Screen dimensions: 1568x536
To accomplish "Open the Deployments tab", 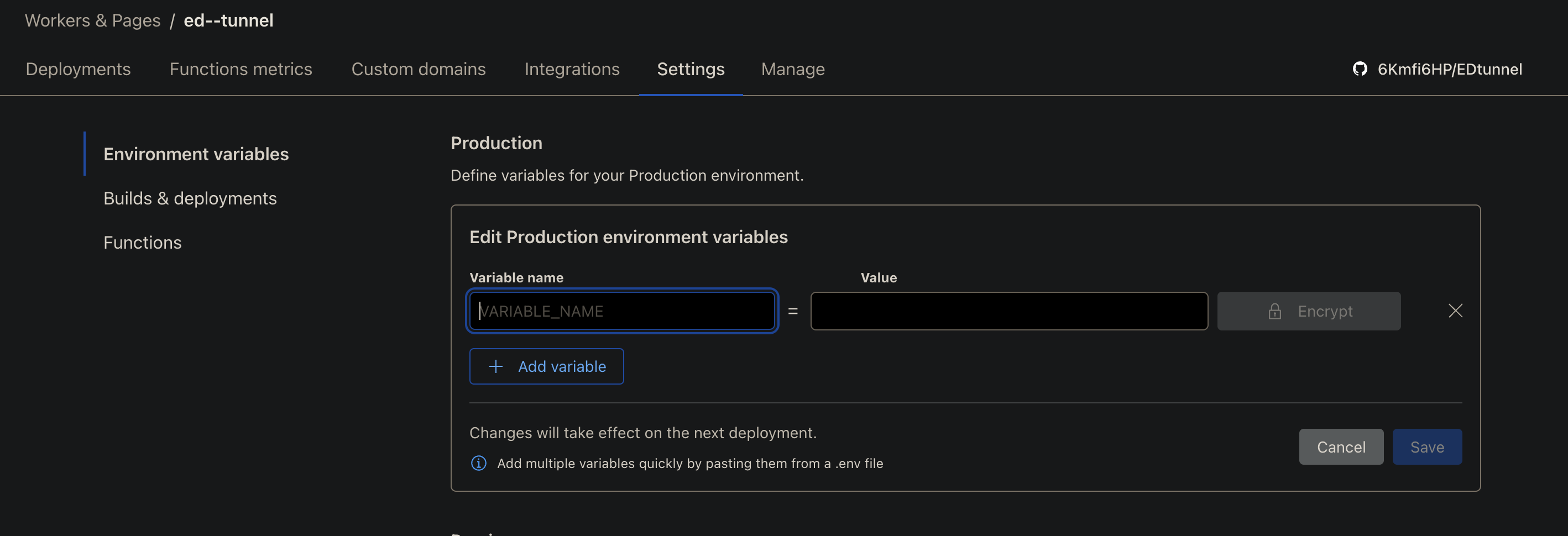I will [78, 70].
